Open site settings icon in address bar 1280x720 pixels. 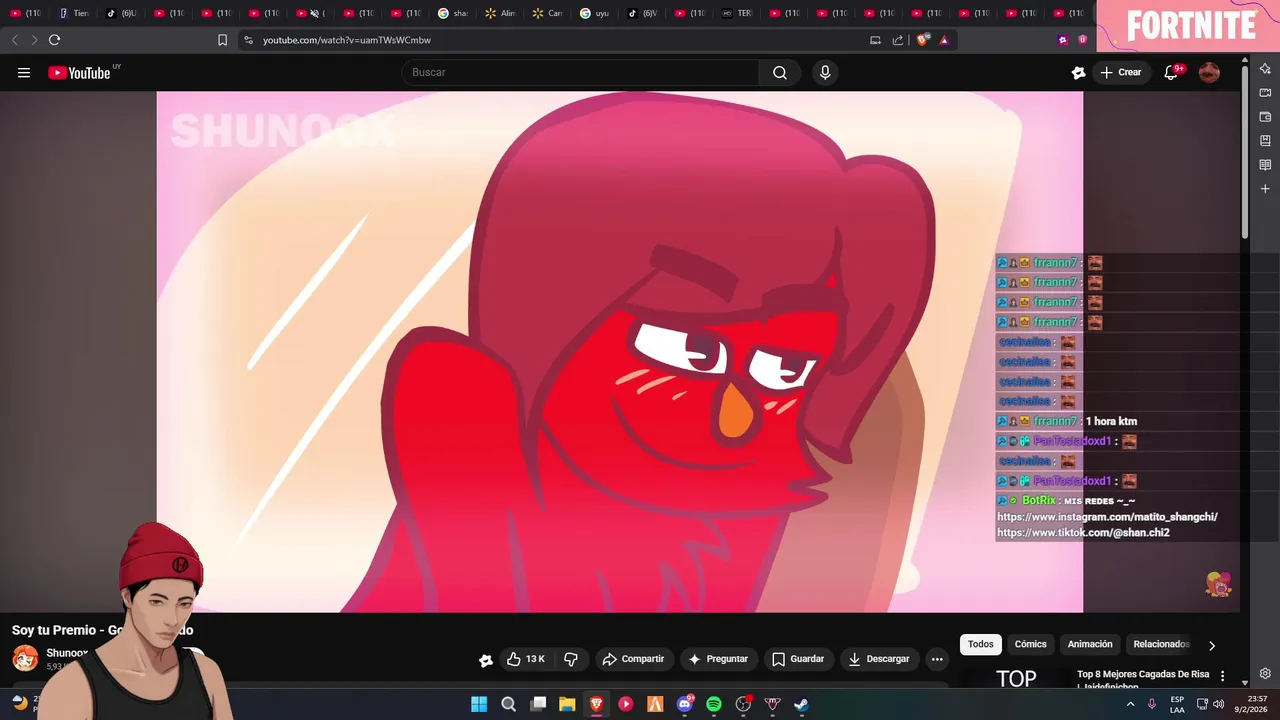[x=248, y=40]
